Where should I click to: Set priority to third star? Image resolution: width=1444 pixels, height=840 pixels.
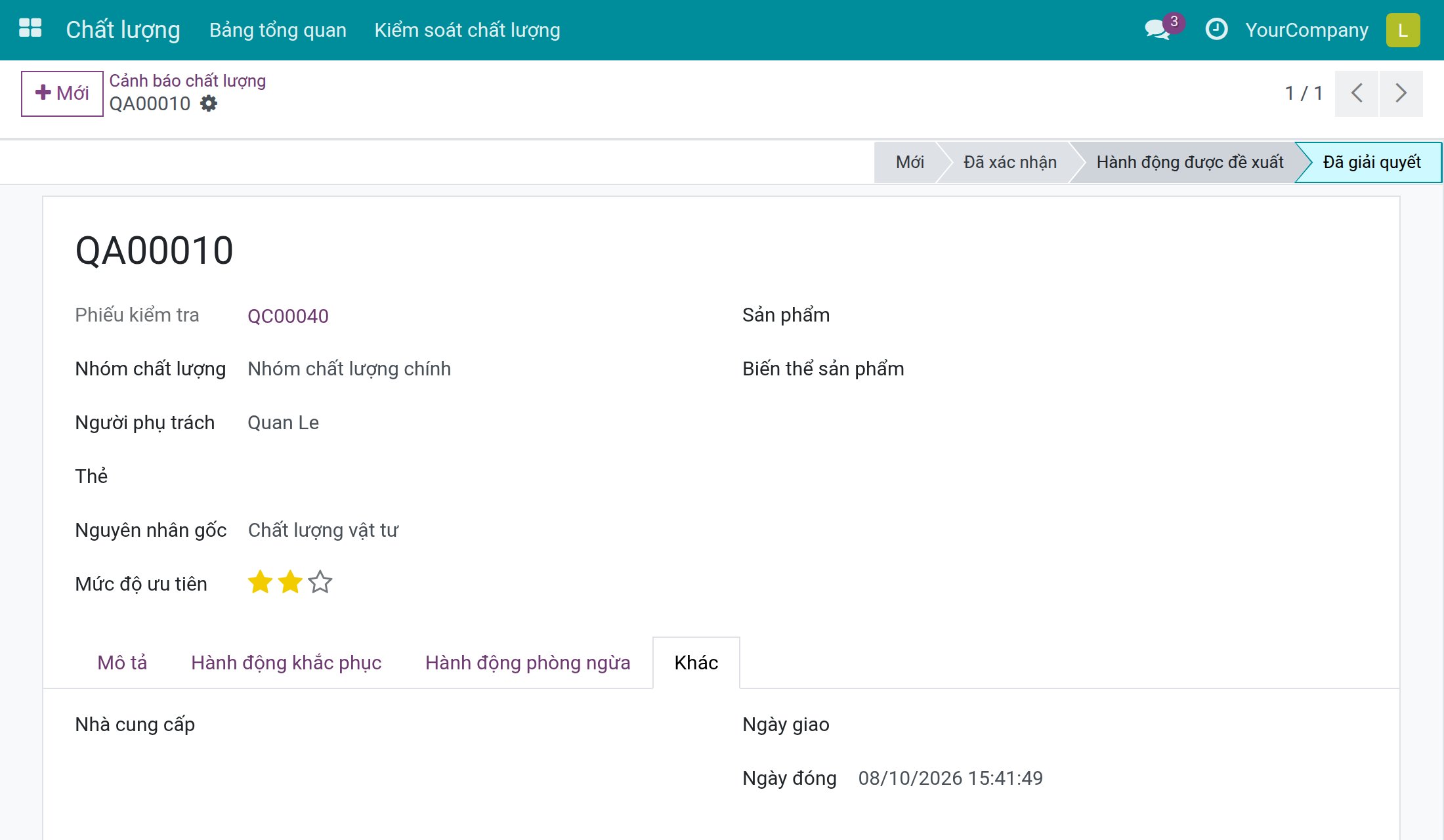[x=320, y=583]
